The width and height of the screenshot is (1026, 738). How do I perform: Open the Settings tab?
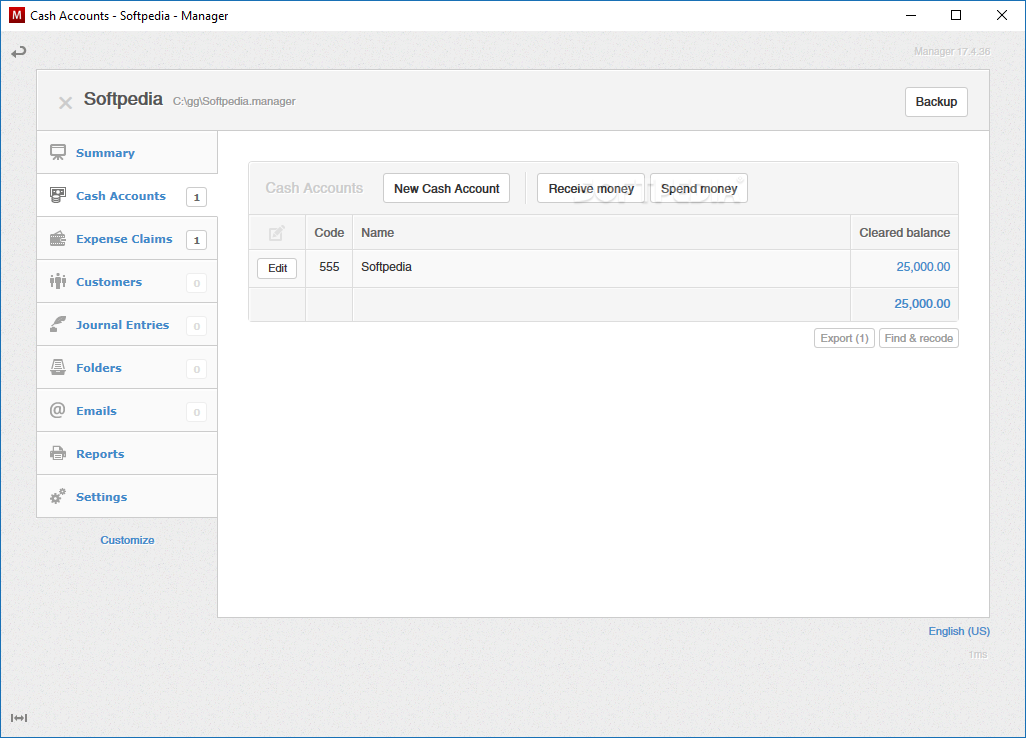click(x=127, y=497)
